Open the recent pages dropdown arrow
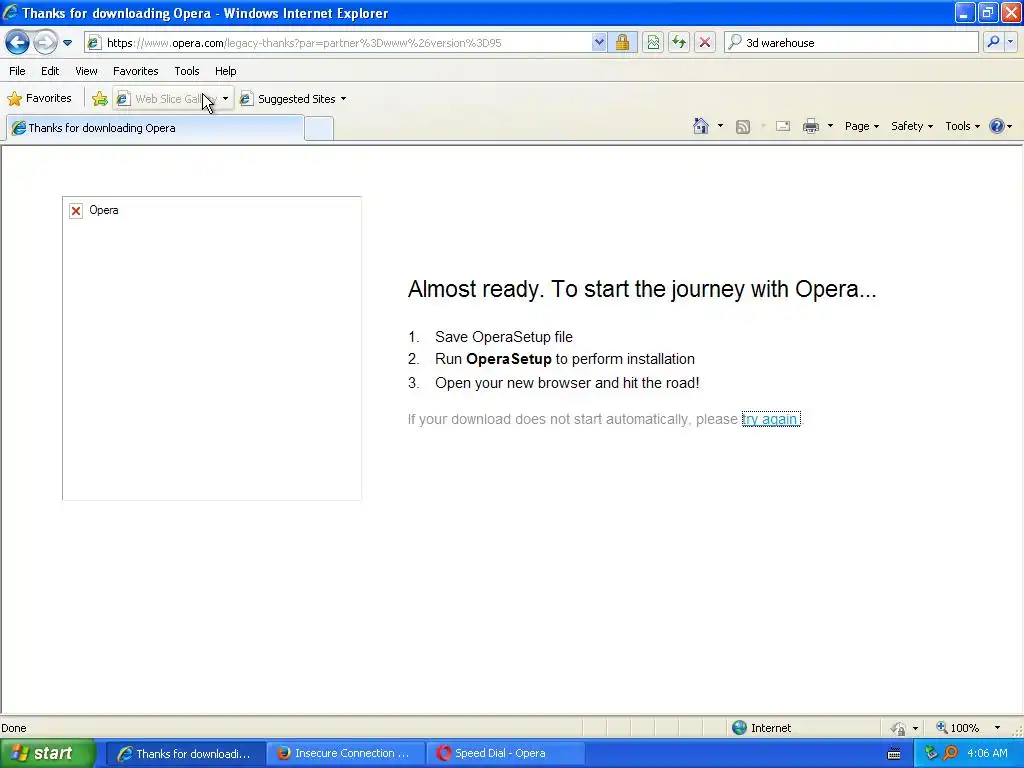This screenshot has height=768, width=1024. coord(67,43)
